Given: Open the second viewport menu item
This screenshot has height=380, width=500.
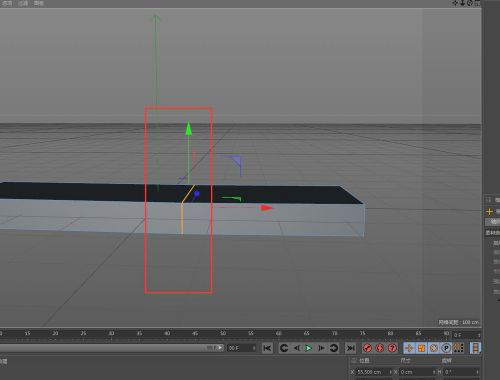Looking at the screenshot, I should [23, 3].
